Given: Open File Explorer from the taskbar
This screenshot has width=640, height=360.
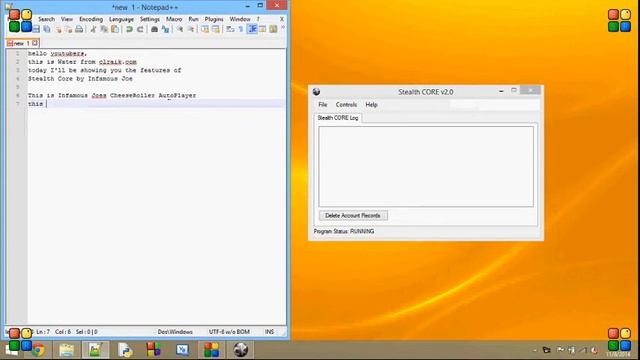Looking at the screenshot, I should point(67,350).
